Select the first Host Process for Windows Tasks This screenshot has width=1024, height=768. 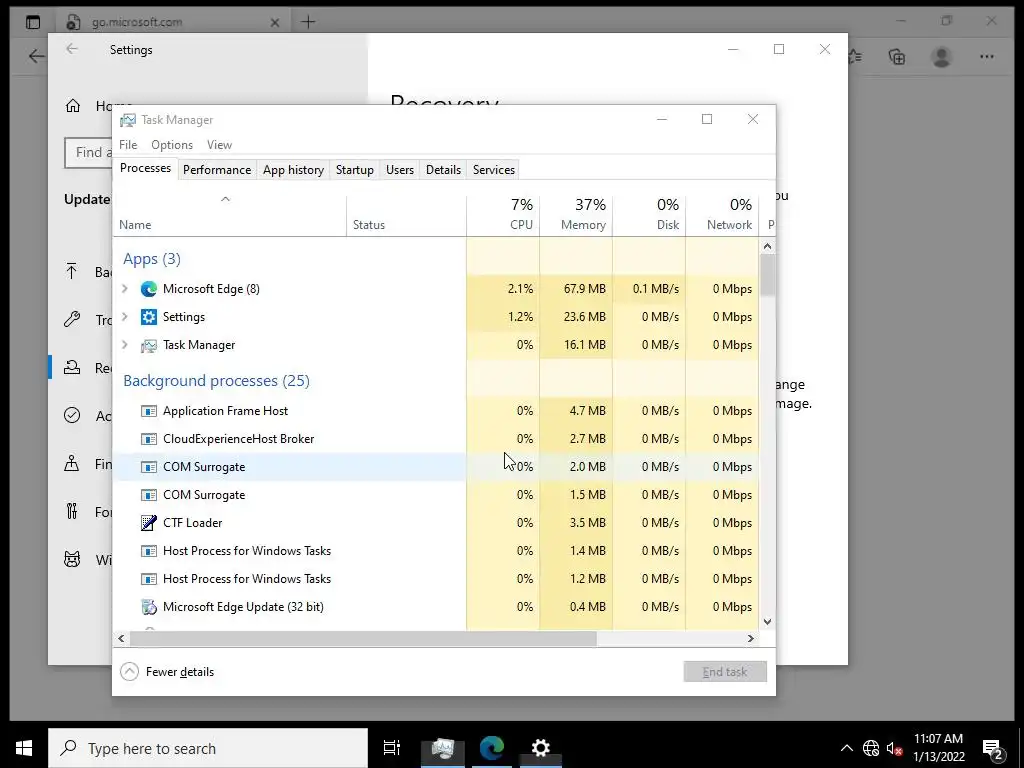(x=436, y=551)
